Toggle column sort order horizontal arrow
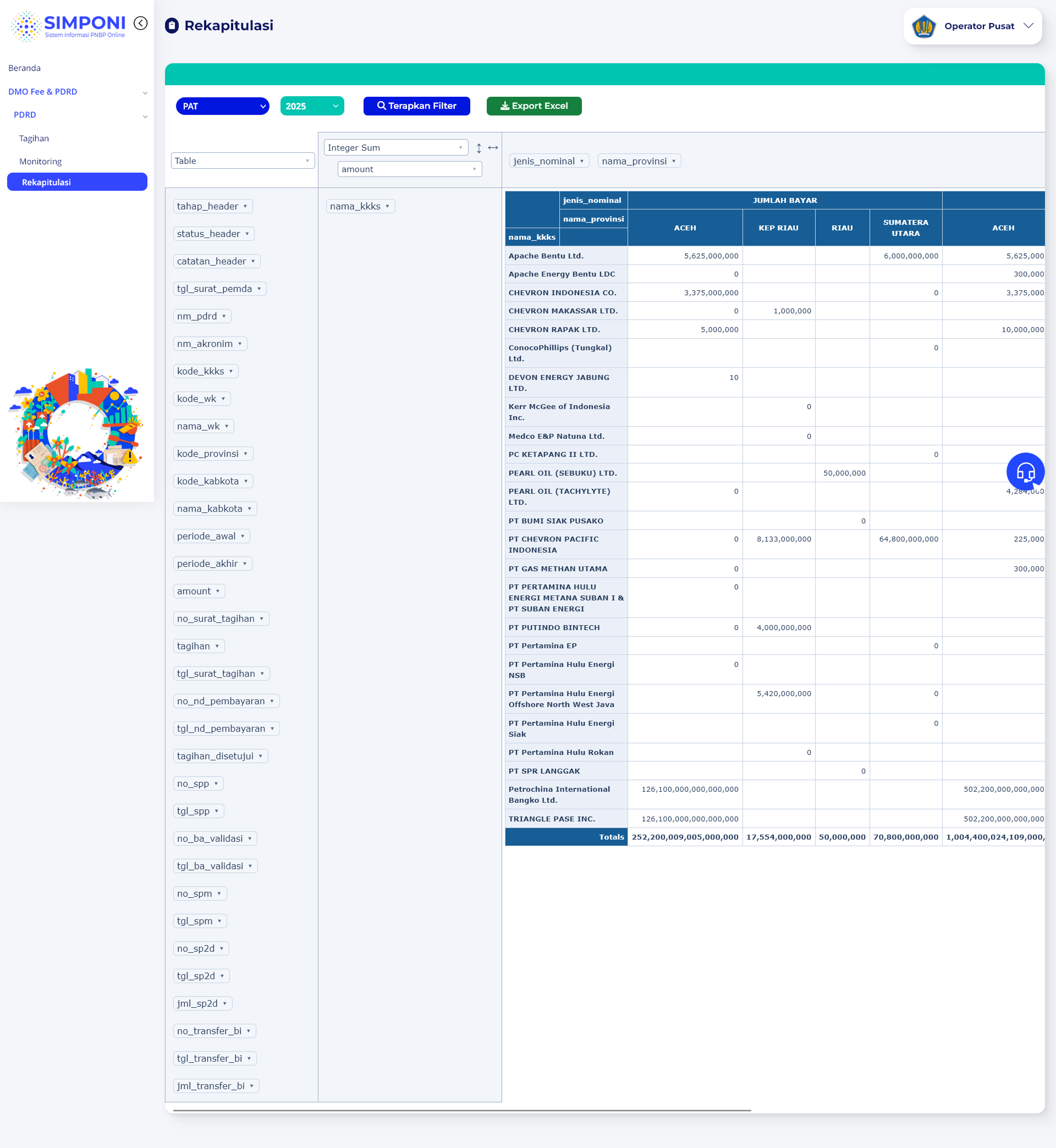 coord(493,148)
